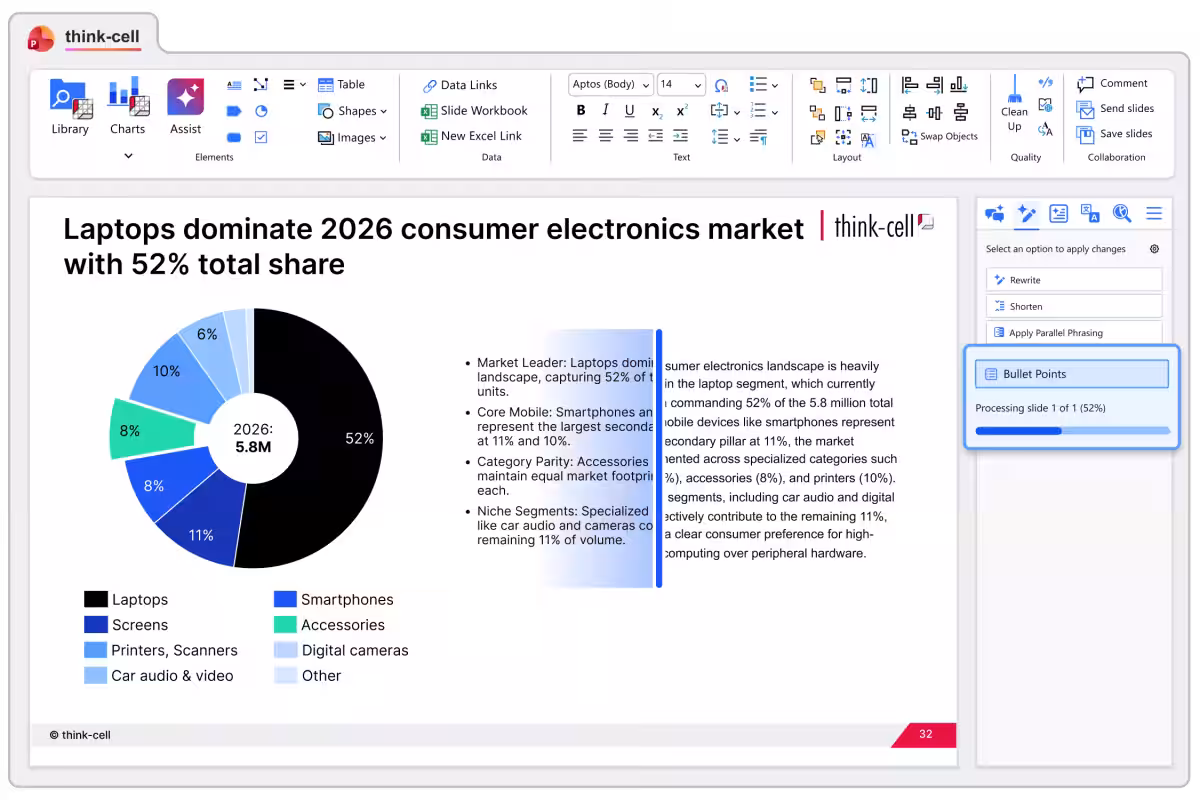Click the replace font/language quality icon
The height and width of the screenshot is (800, 1200).
1045,129
